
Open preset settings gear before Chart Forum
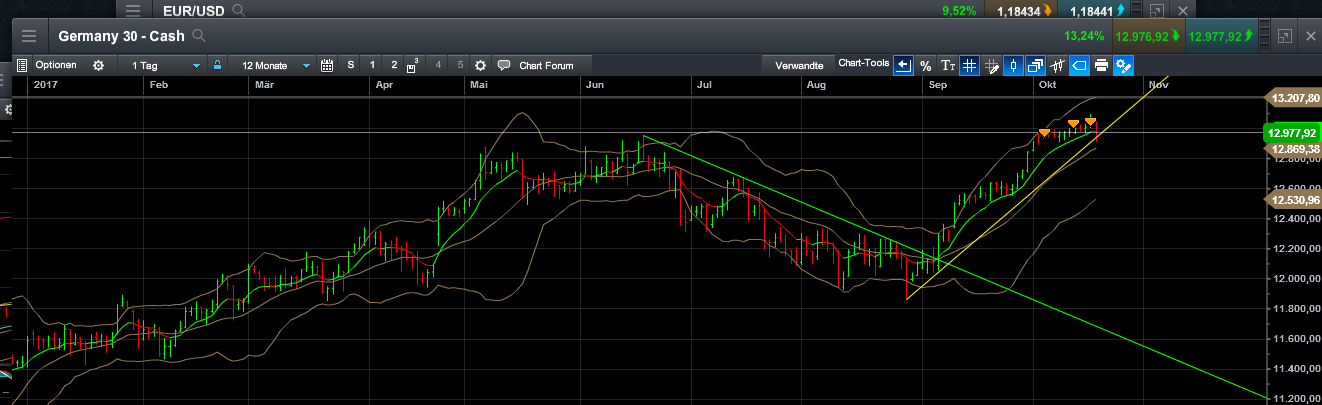[480, 66]
